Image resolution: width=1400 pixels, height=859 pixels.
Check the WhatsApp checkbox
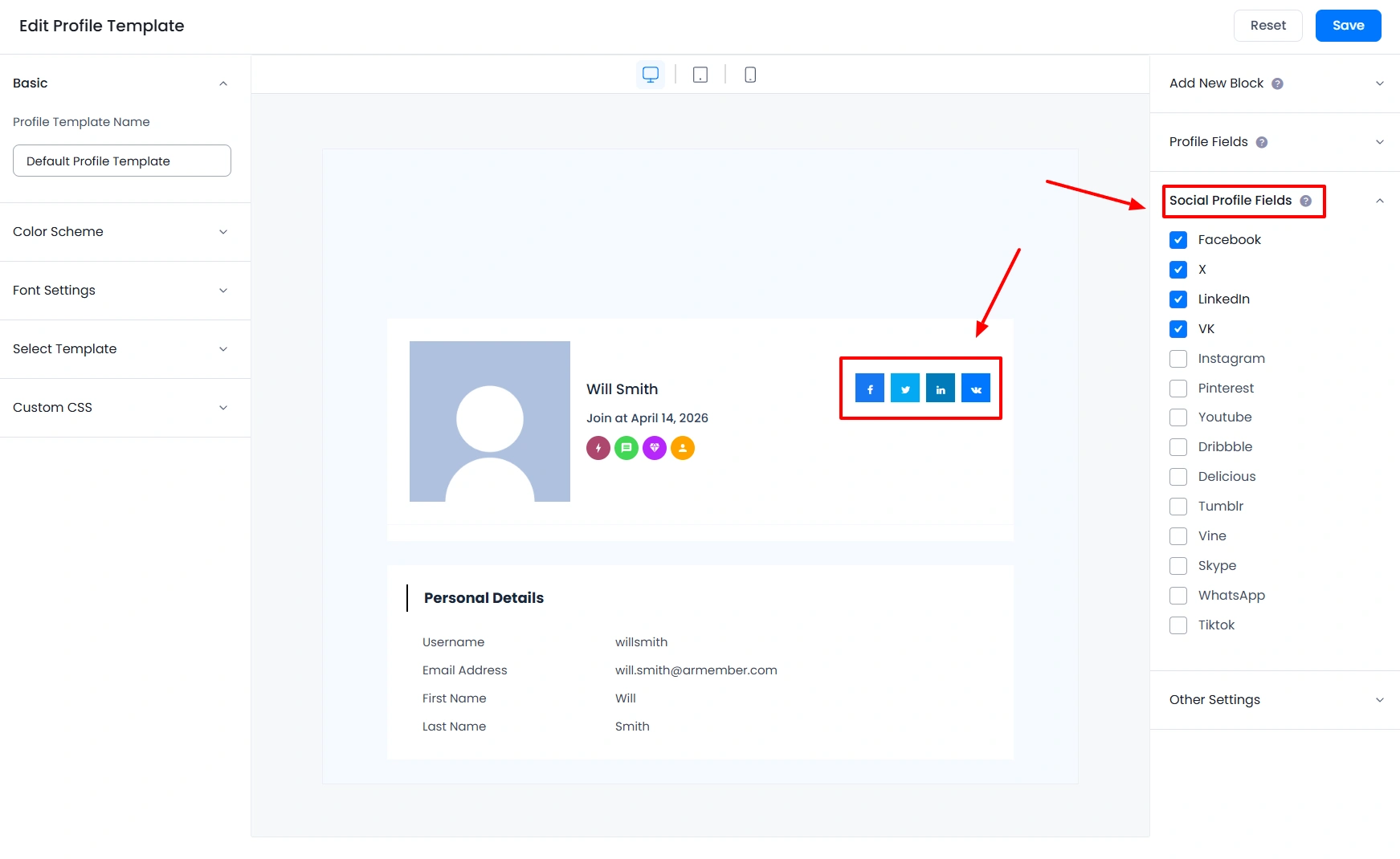[1178, 596]
